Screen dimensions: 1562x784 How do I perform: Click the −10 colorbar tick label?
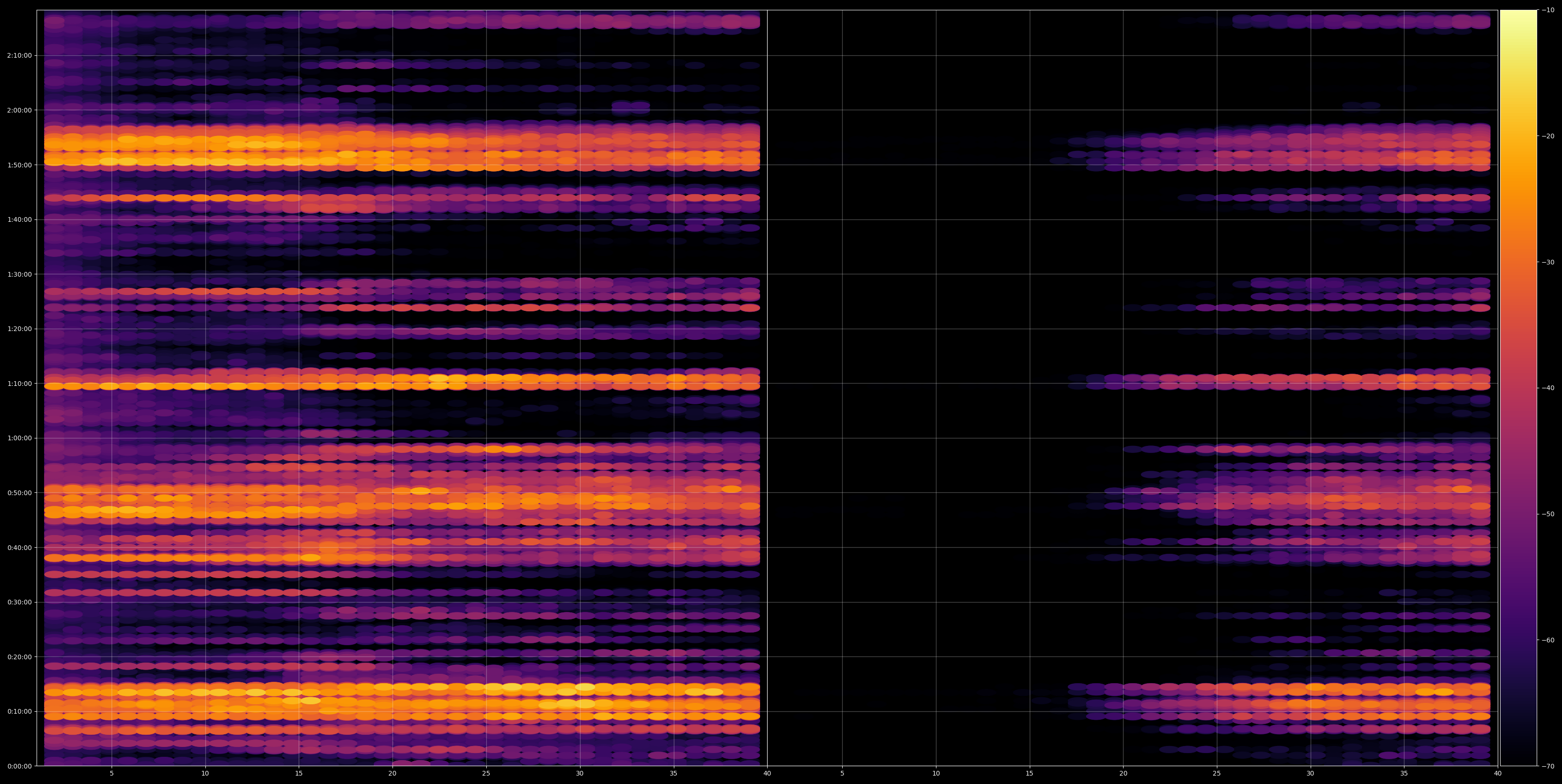1548,10
